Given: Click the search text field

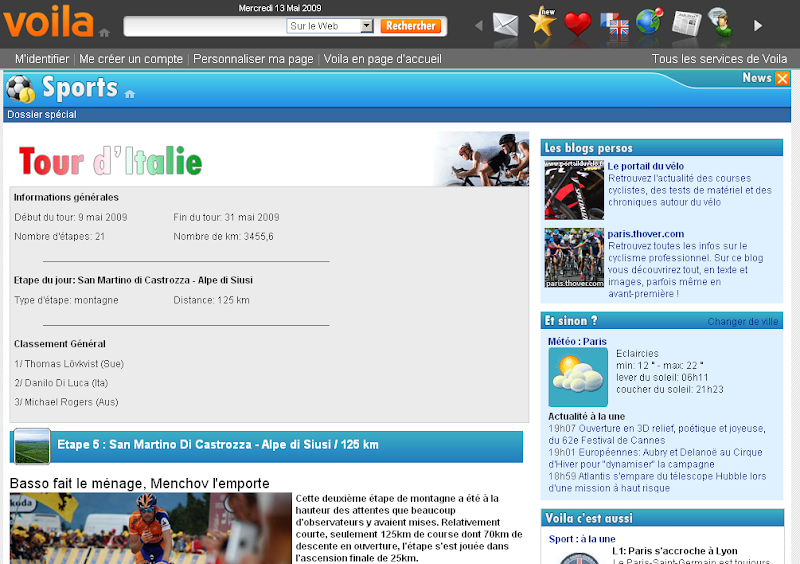Looking at the screenshot, I should (x=205, y=26).
